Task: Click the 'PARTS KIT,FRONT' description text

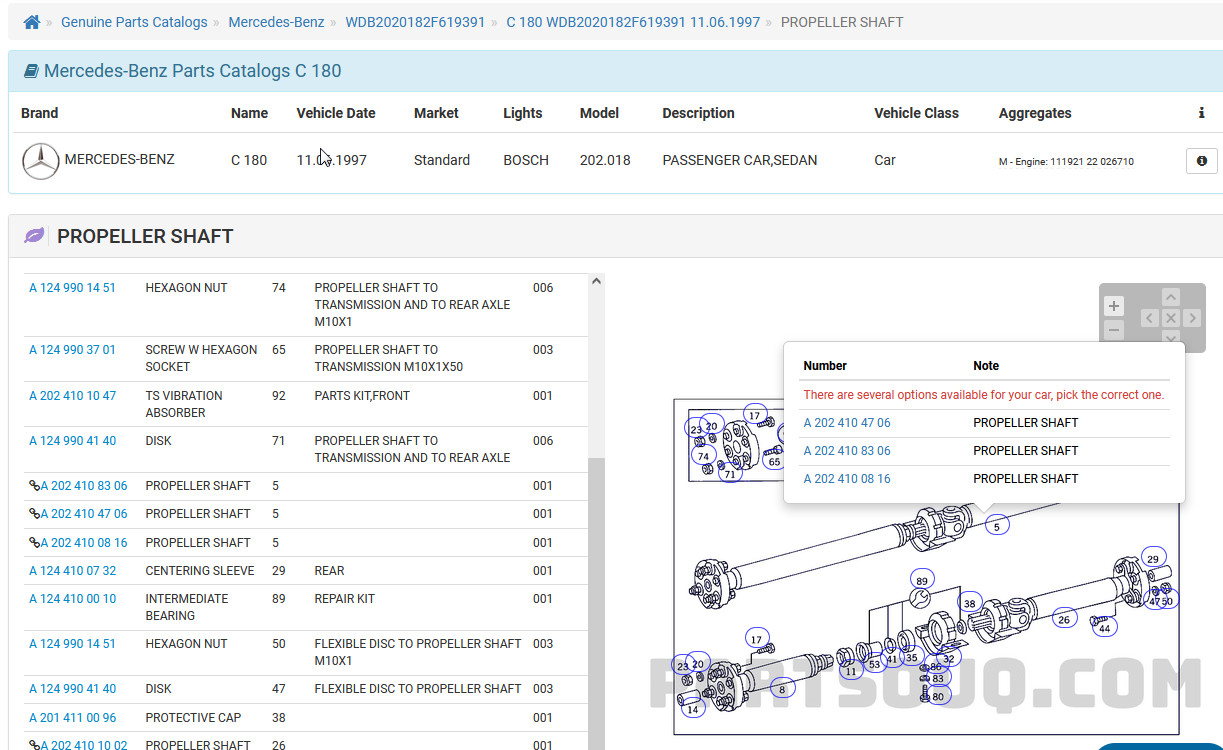Action: (x=362, y=396)
